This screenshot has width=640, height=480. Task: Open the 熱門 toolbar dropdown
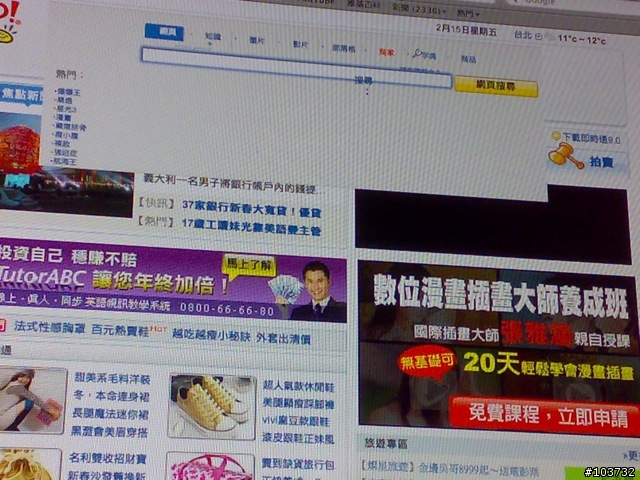coord(468,13)
